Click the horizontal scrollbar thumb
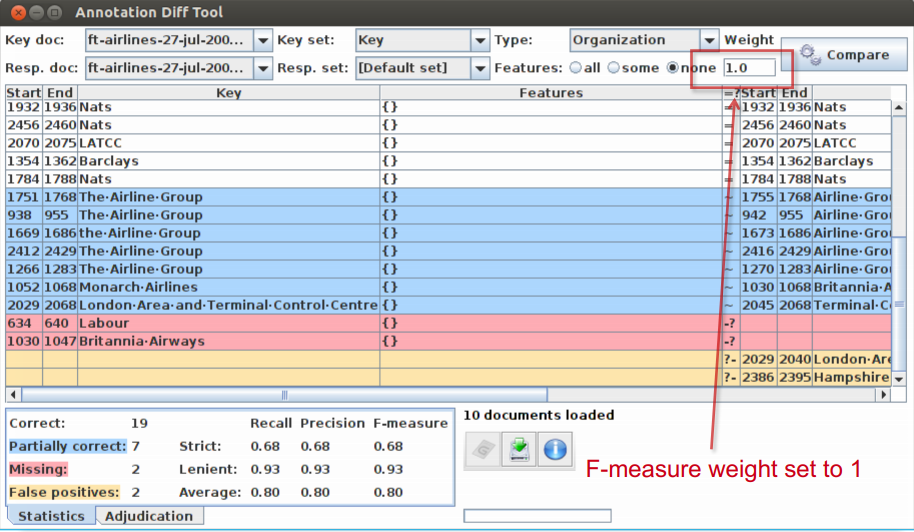 284,394
